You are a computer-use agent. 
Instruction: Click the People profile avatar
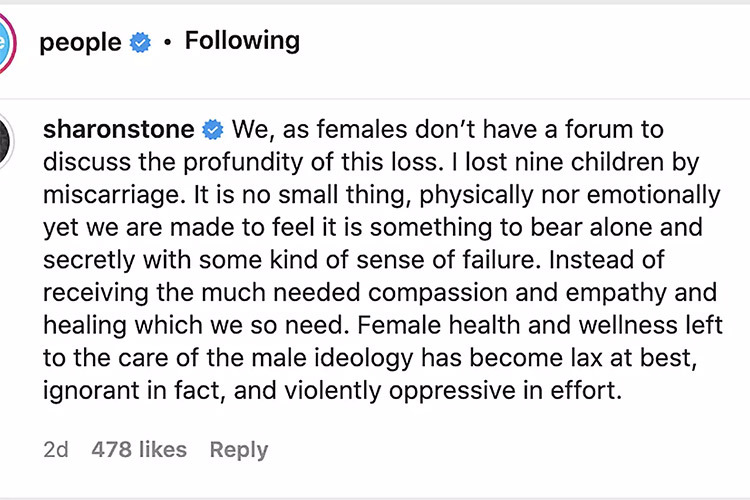click(x=8, y=42)
